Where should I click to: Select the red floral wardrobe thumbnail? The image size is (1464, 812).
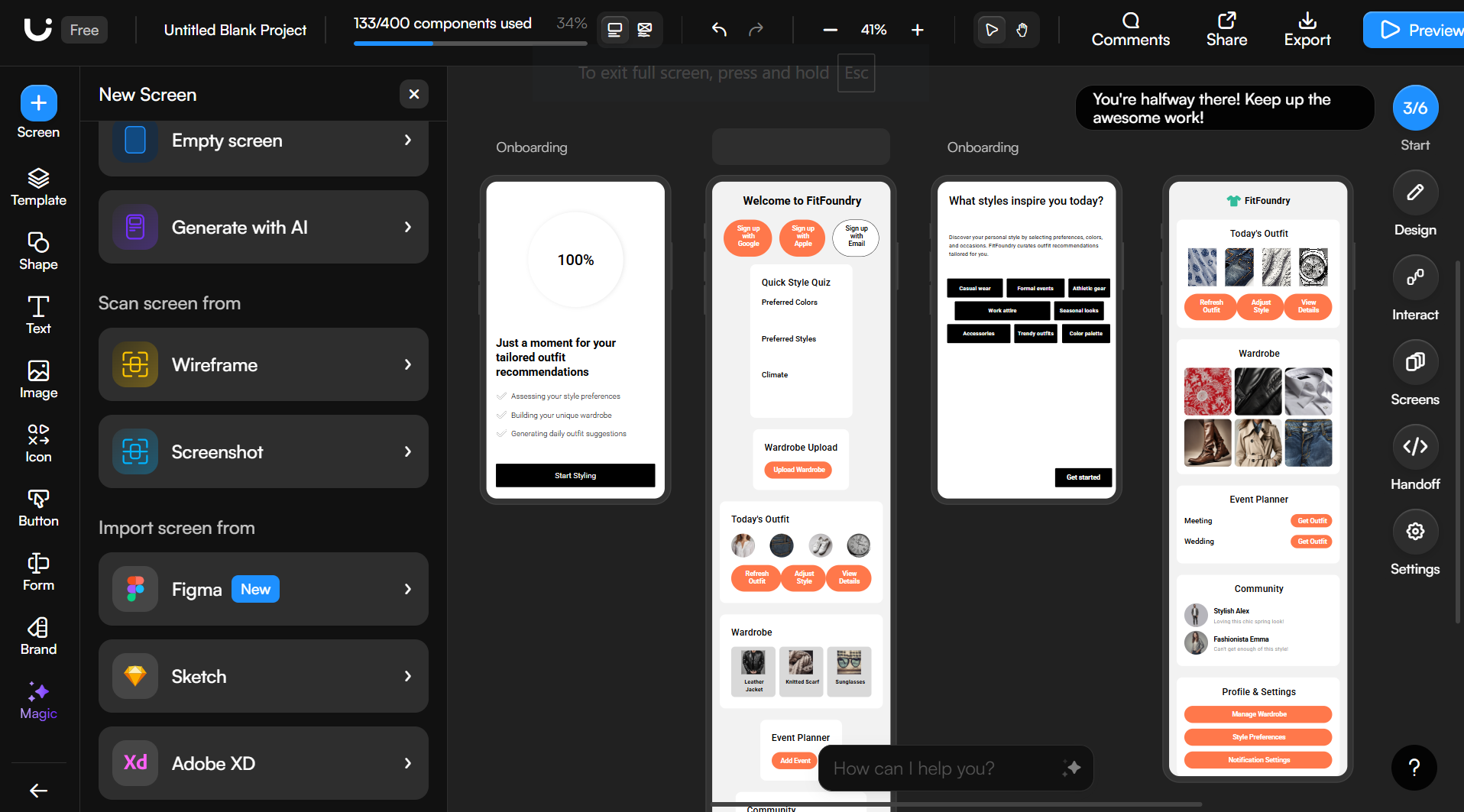point(1207,391)
